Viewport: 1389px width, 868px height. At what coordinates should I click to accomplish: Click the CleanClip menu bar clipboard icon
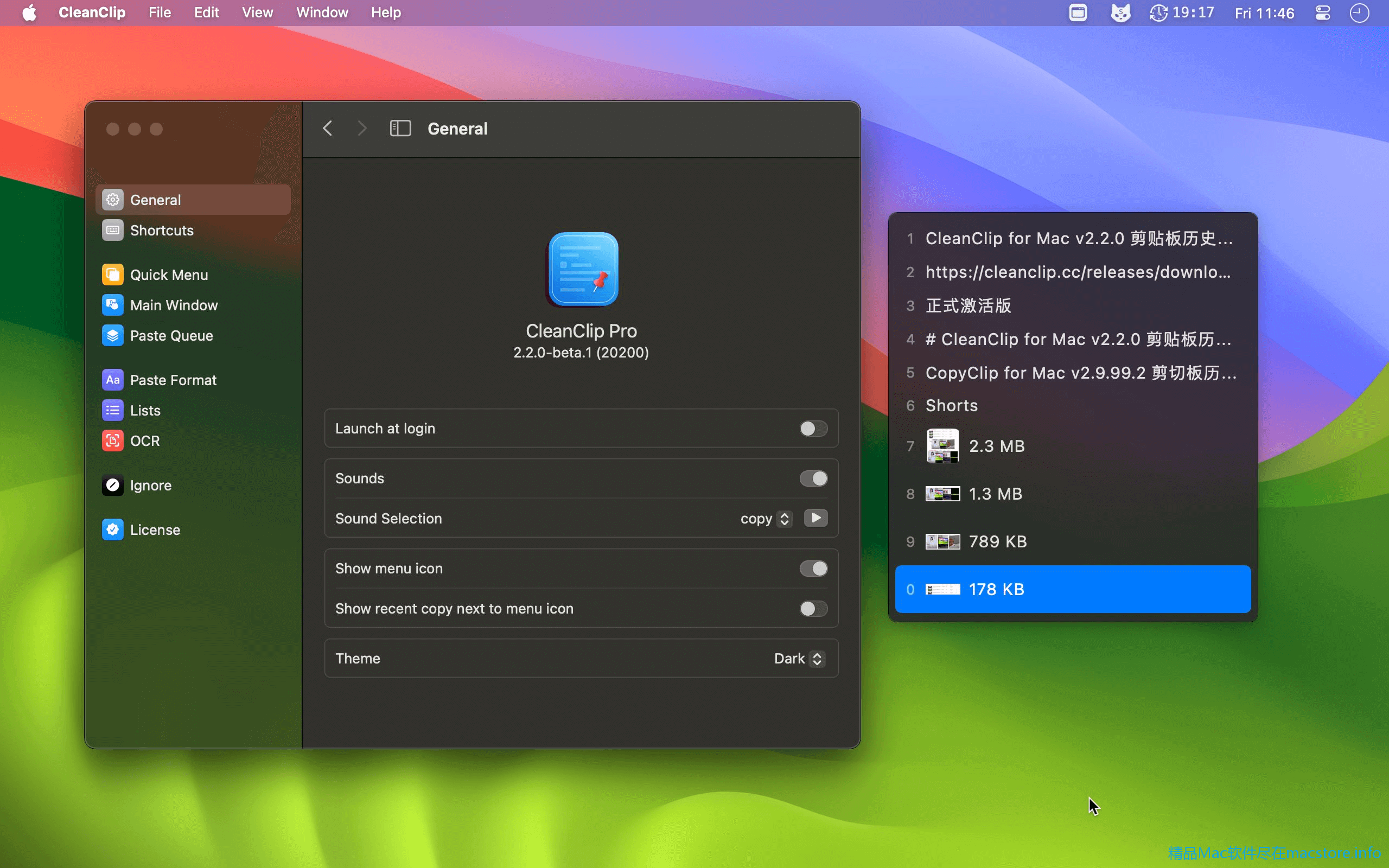pos(1078,12)
